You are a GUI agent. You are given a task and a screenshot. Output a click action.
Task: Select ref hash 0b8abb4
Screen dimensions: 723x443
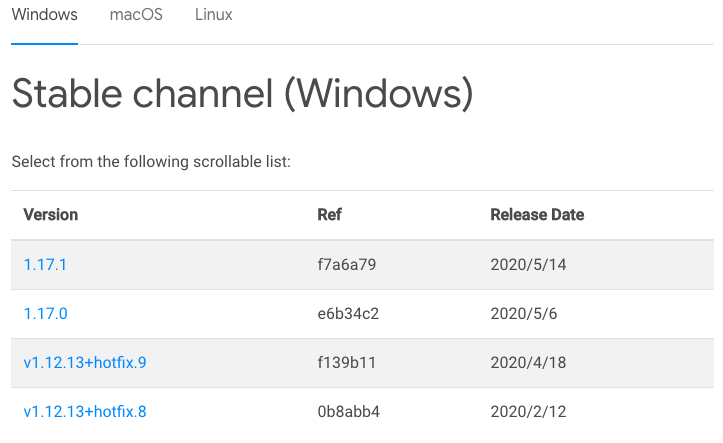coord(349,411)
